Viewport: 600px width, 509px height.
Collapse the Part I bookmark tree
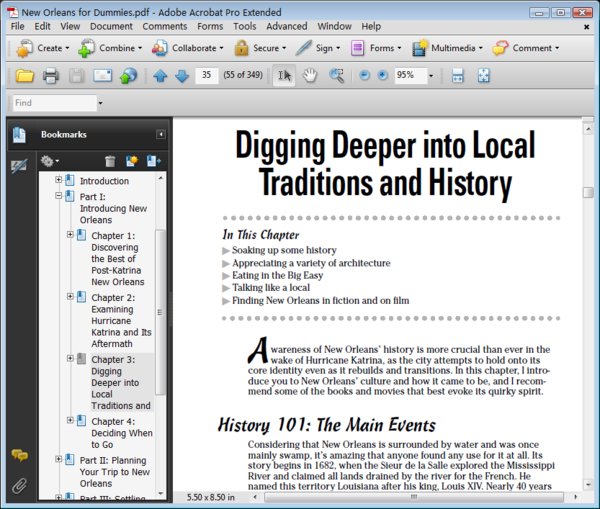[59, 196]
